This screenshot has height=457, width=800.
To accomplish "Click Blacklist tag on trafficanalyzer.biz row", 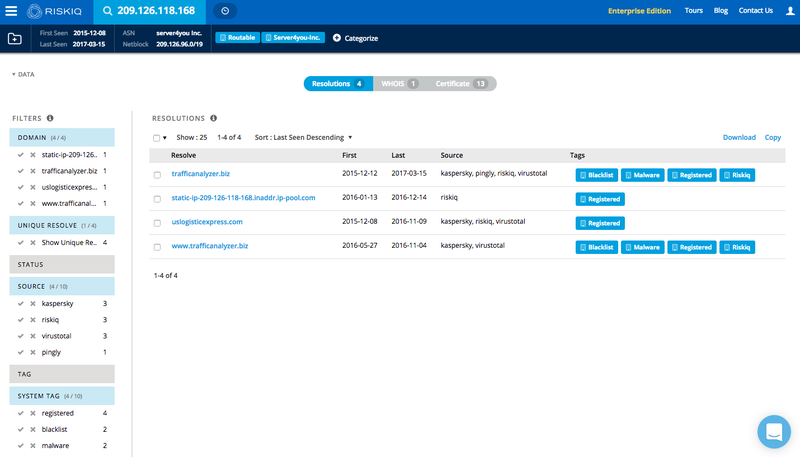I will point(597,175).
